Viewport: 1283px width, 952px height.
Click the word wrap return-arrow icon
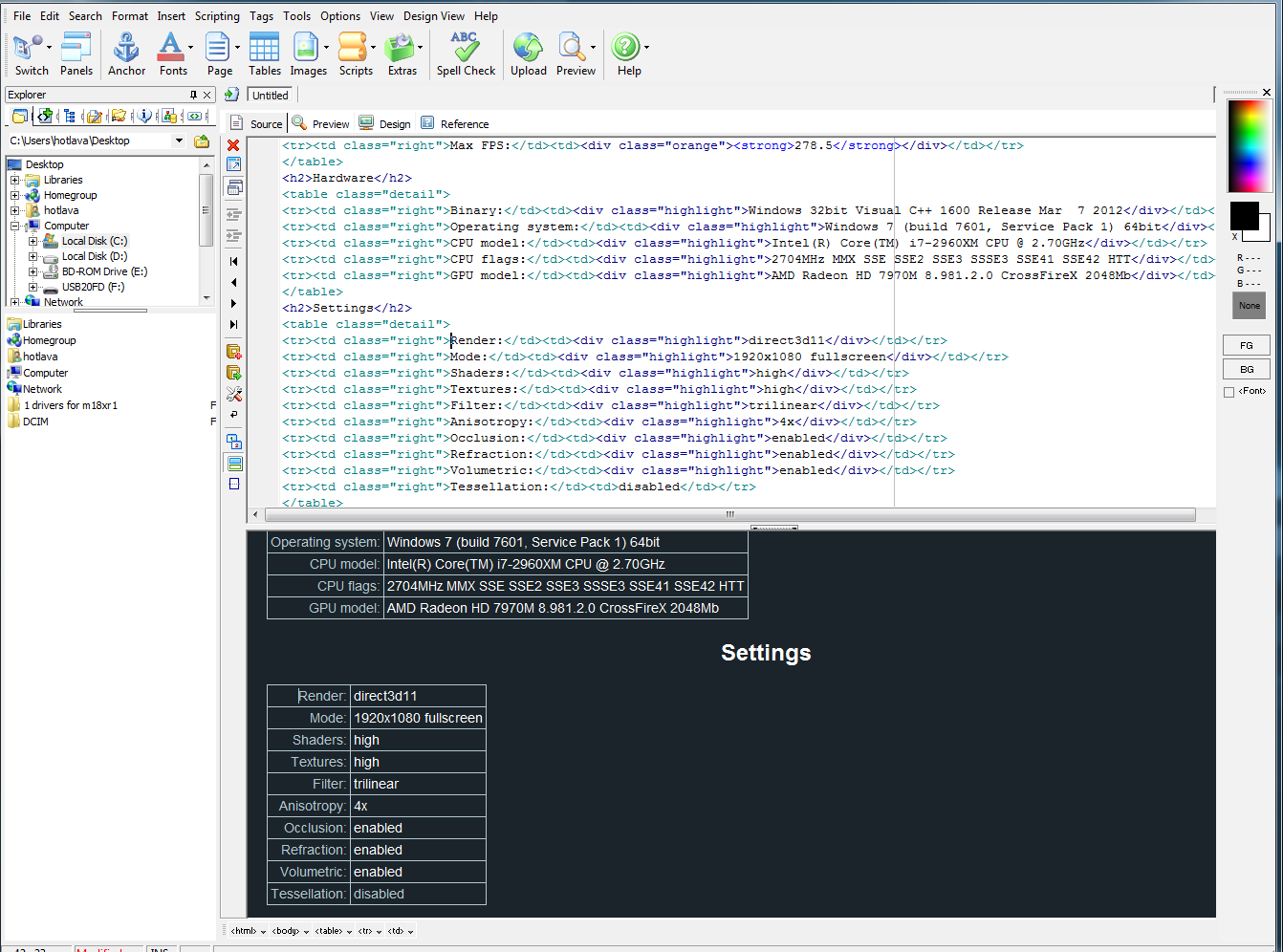233,416
